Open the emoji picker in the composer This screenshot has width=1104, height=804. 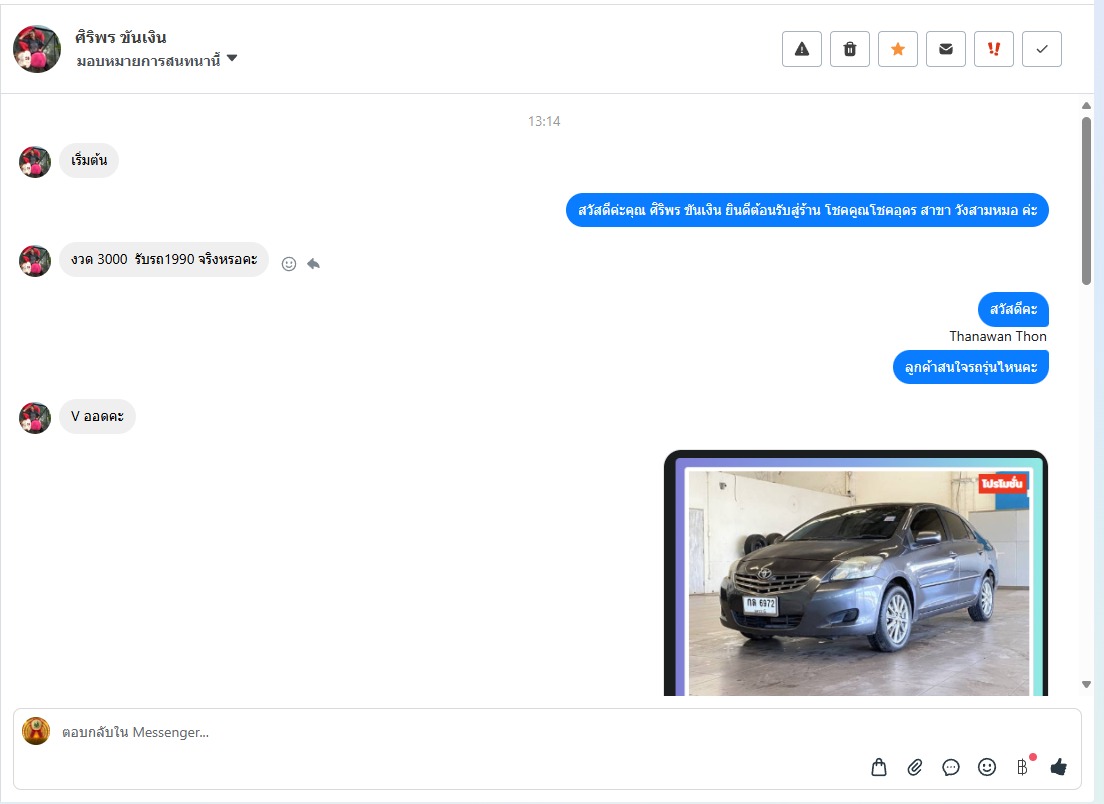click(987, 767)
